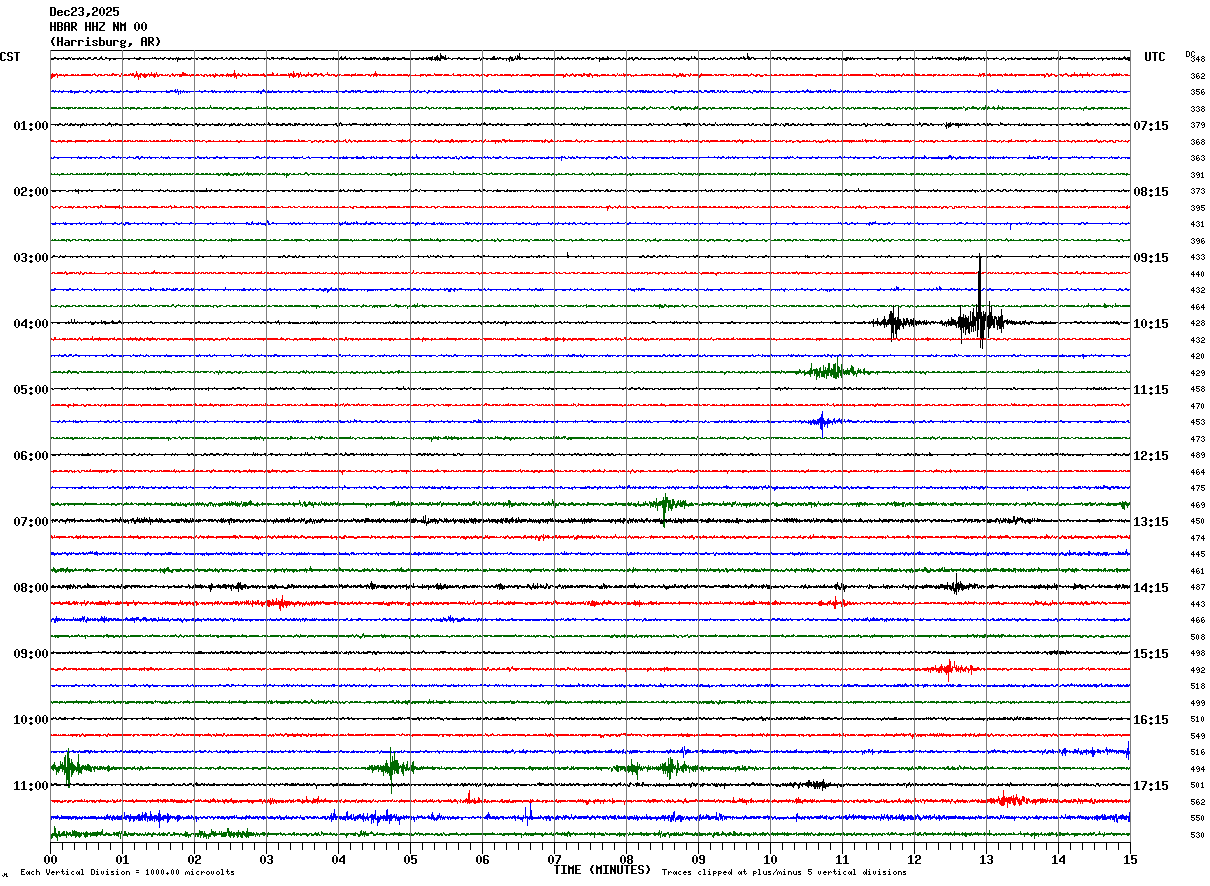Click the '11:15' UTC time label
1210x886 pixels.
click(1151, 390)
